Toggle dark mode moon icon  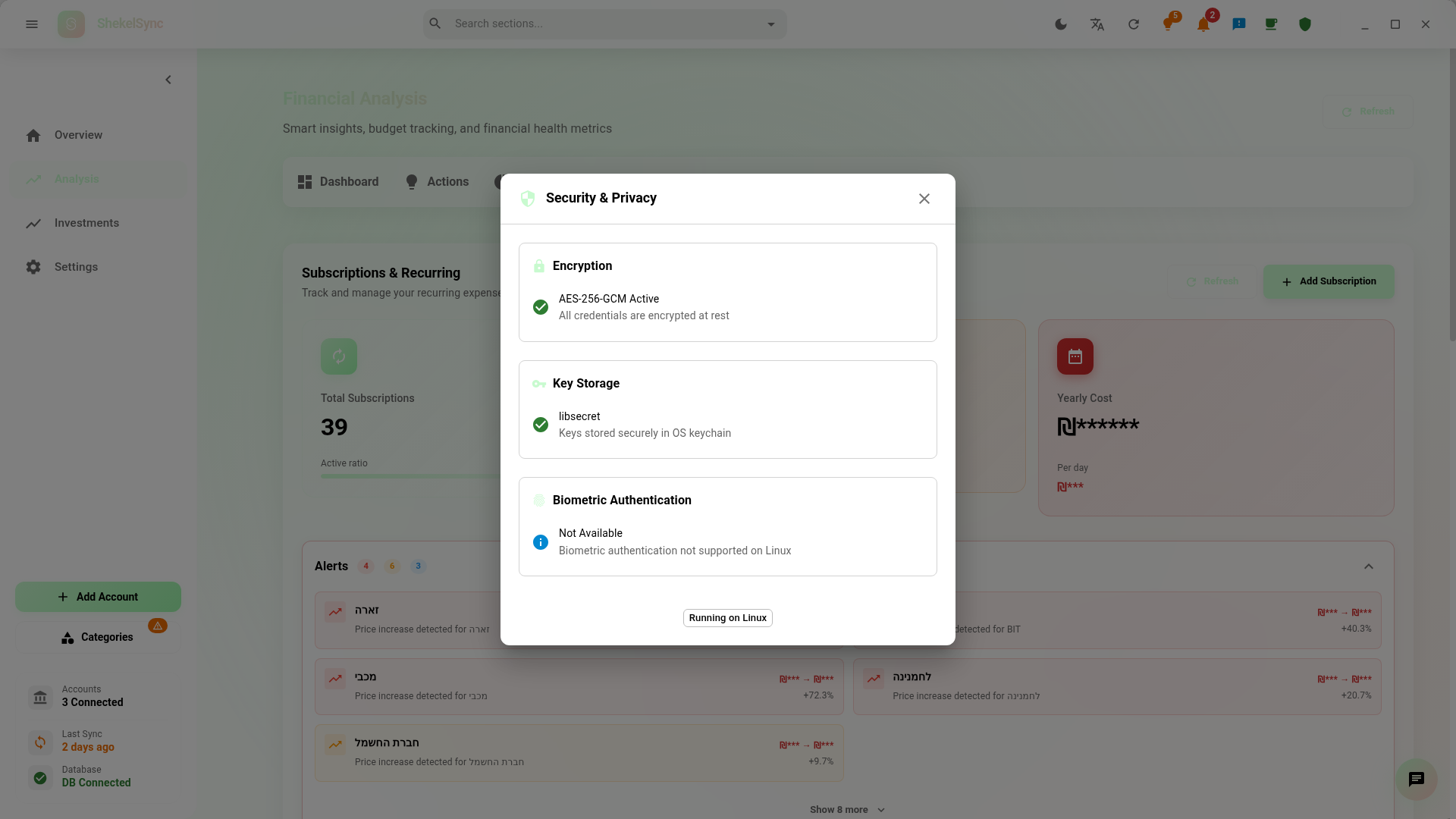[x=1061, y=24]
